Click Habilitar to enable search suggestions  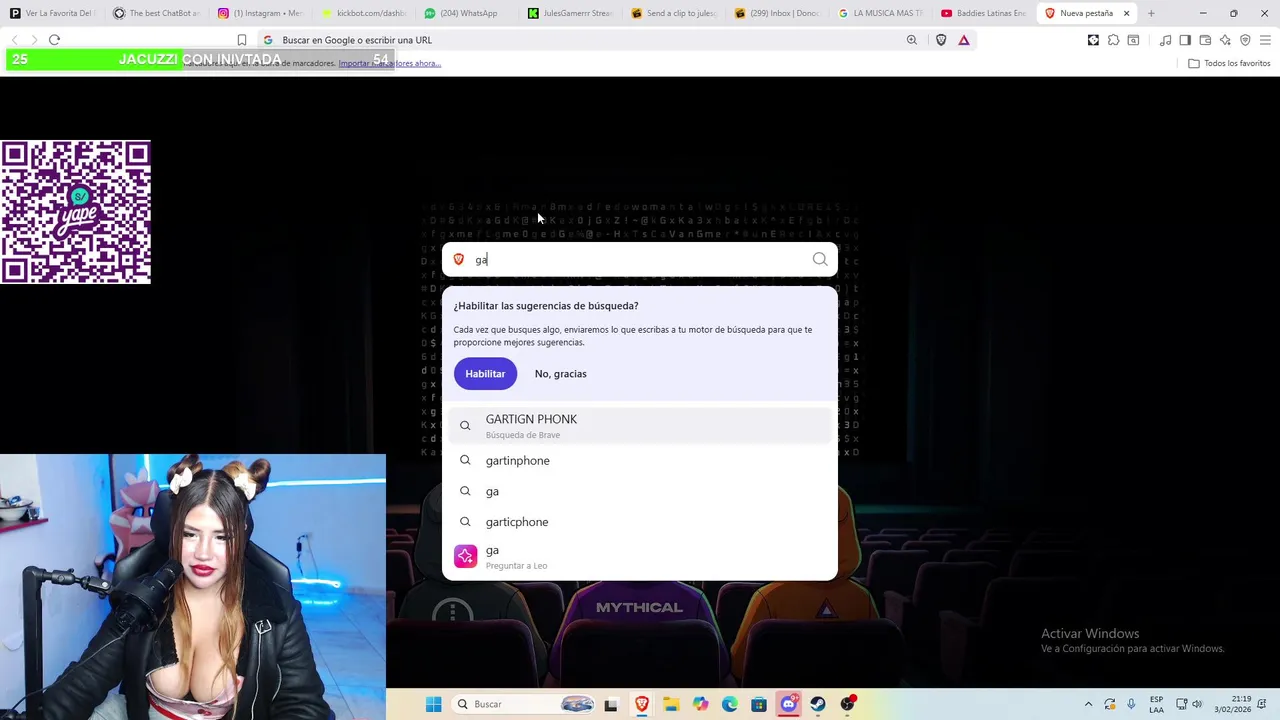[x=485, y=373]
